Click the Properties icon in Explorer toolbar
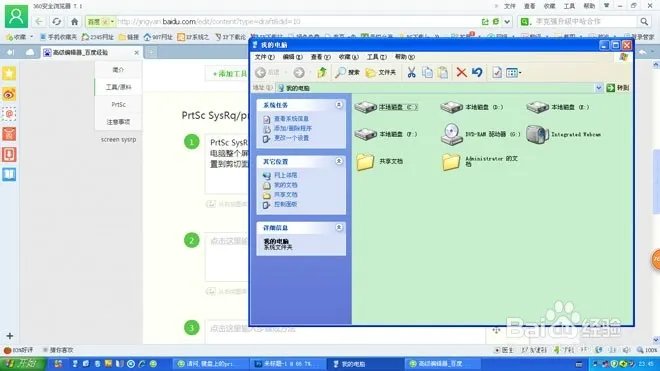Image resolution: width=660 pixels, height=371 pixels. point(497,72)
